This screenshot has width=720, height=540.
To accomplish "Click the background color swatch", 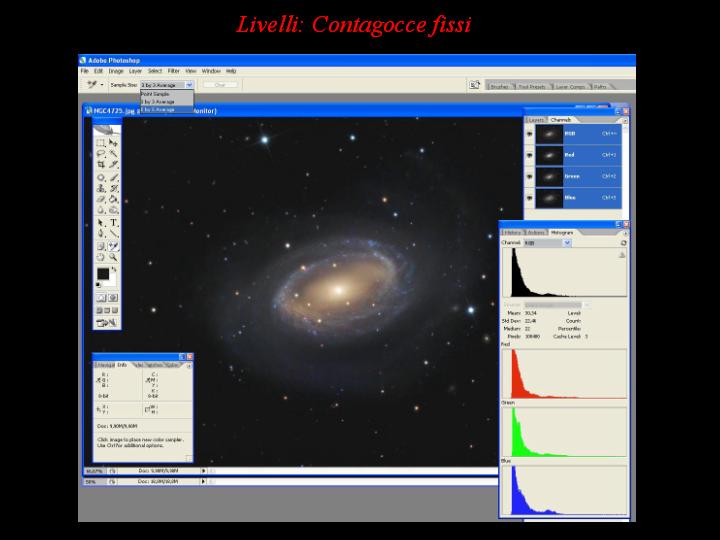I will tap(111, 281).
